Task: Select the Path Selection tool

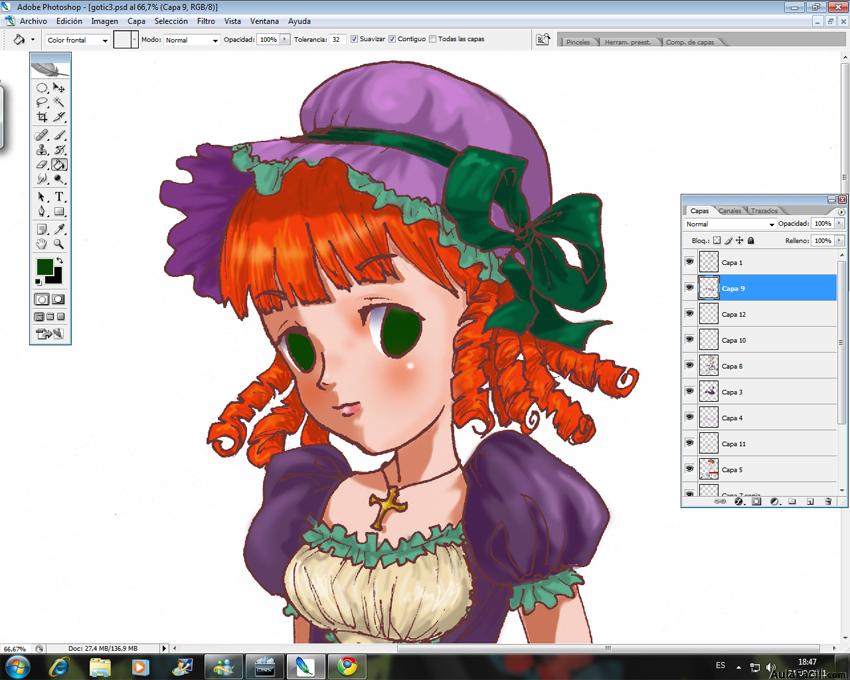Action: coord(42,197)
